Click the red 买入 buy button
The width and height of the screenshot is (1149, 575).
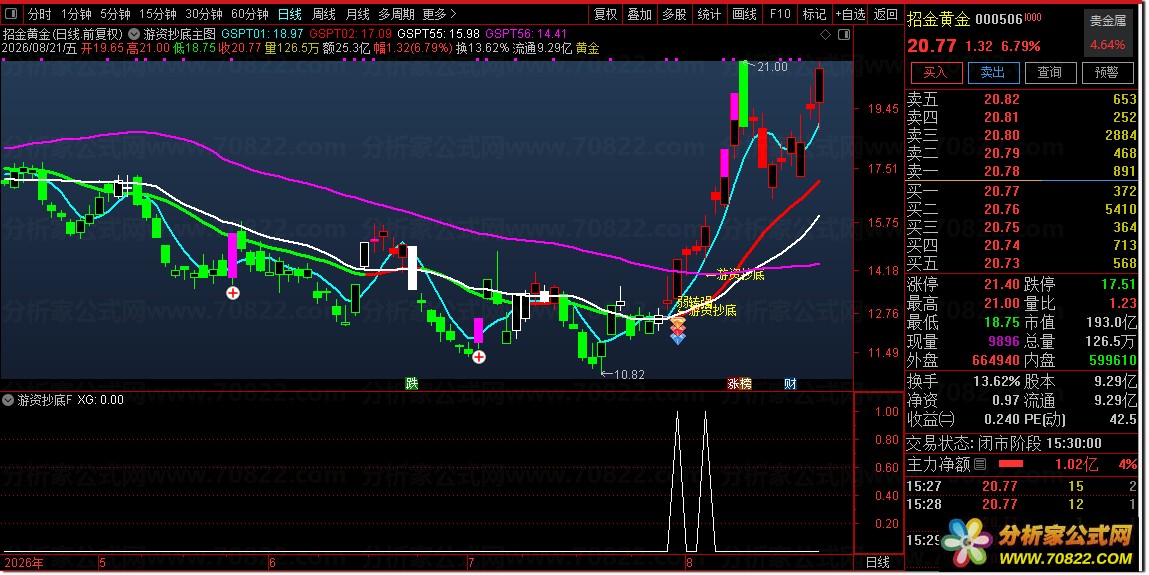coord(935,73)
